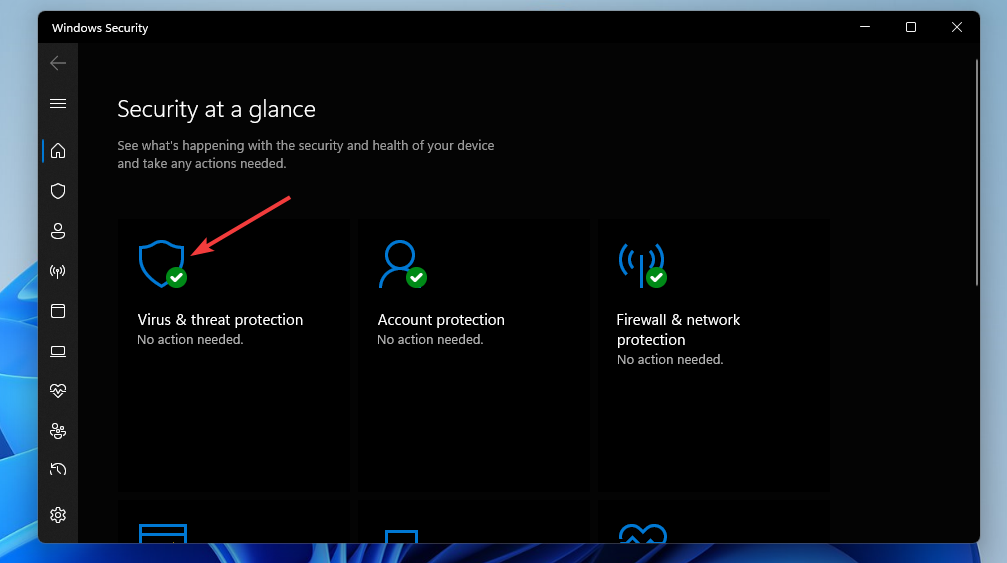The width and height of the screenshot is (1007, 563).
Task: Click the Windows Security title text
Action: pos(100,28)
